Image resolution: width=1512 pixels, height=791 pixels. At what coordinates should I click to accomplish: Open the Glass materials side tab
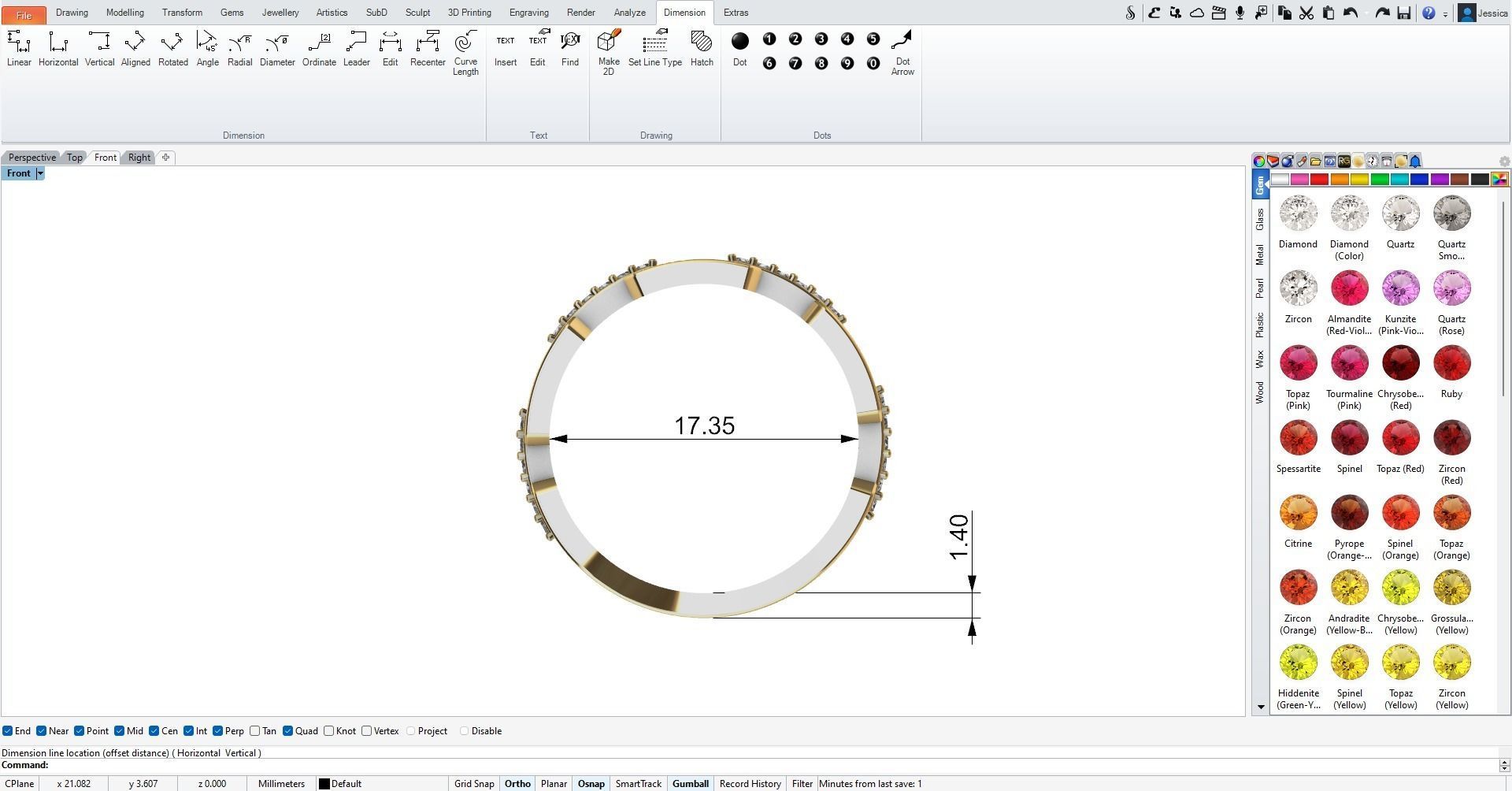coord(1260,219)
